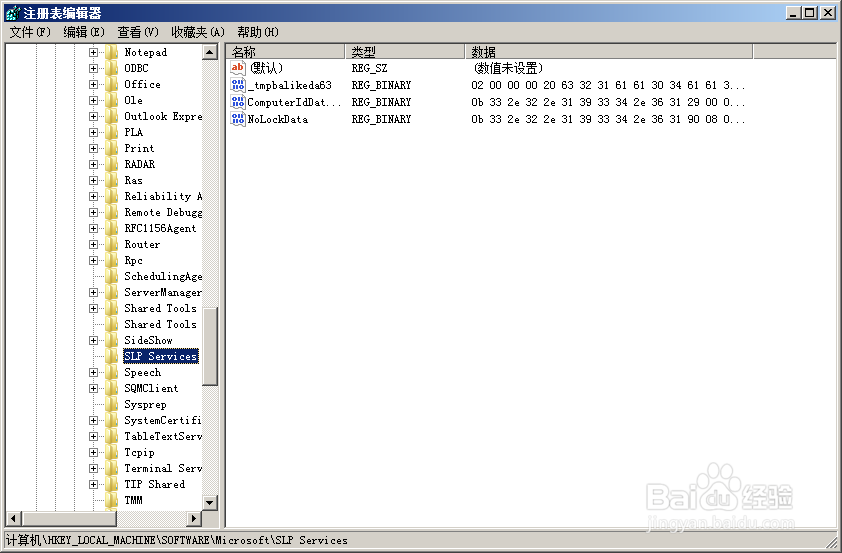Select the ComputerIdDat... binary value icon
The height and width of the screenshot is (553, 842).
pos(237,101)
